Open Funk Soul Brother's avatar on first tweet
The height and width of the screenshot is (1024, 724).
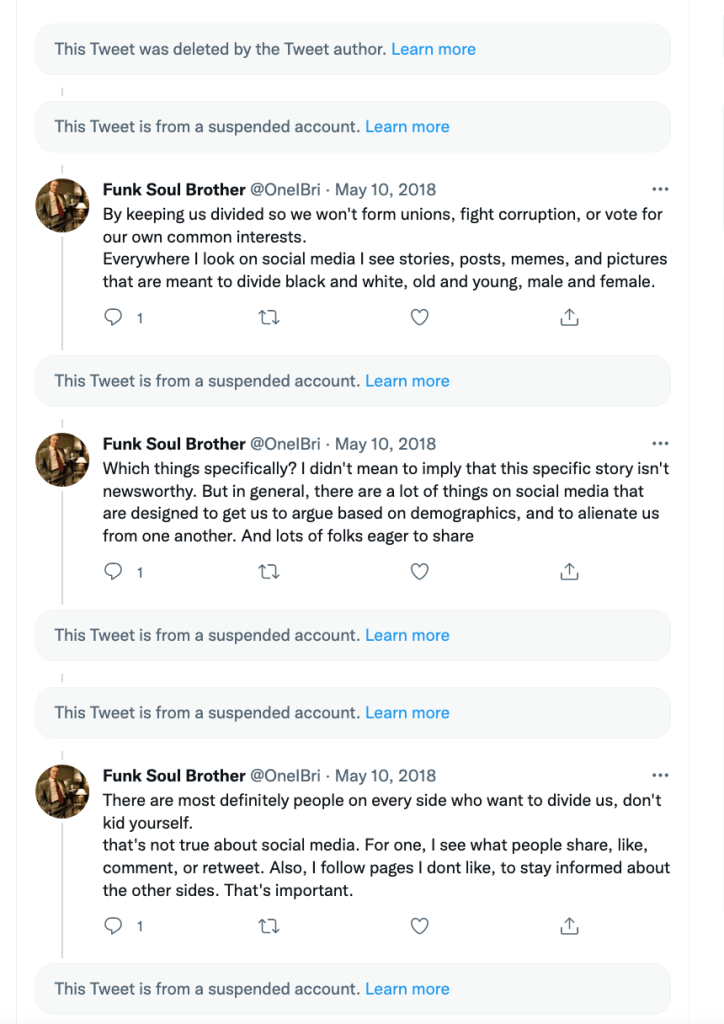pyautogui.click(x=63, y=205)
